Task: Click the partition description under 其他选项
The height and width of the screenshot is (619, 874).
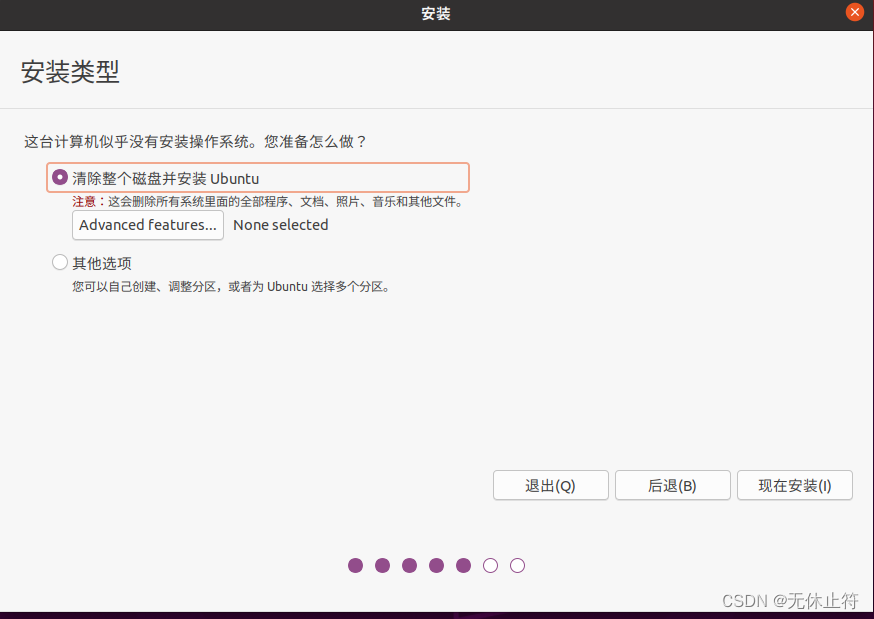Action: tap(230, 286)
